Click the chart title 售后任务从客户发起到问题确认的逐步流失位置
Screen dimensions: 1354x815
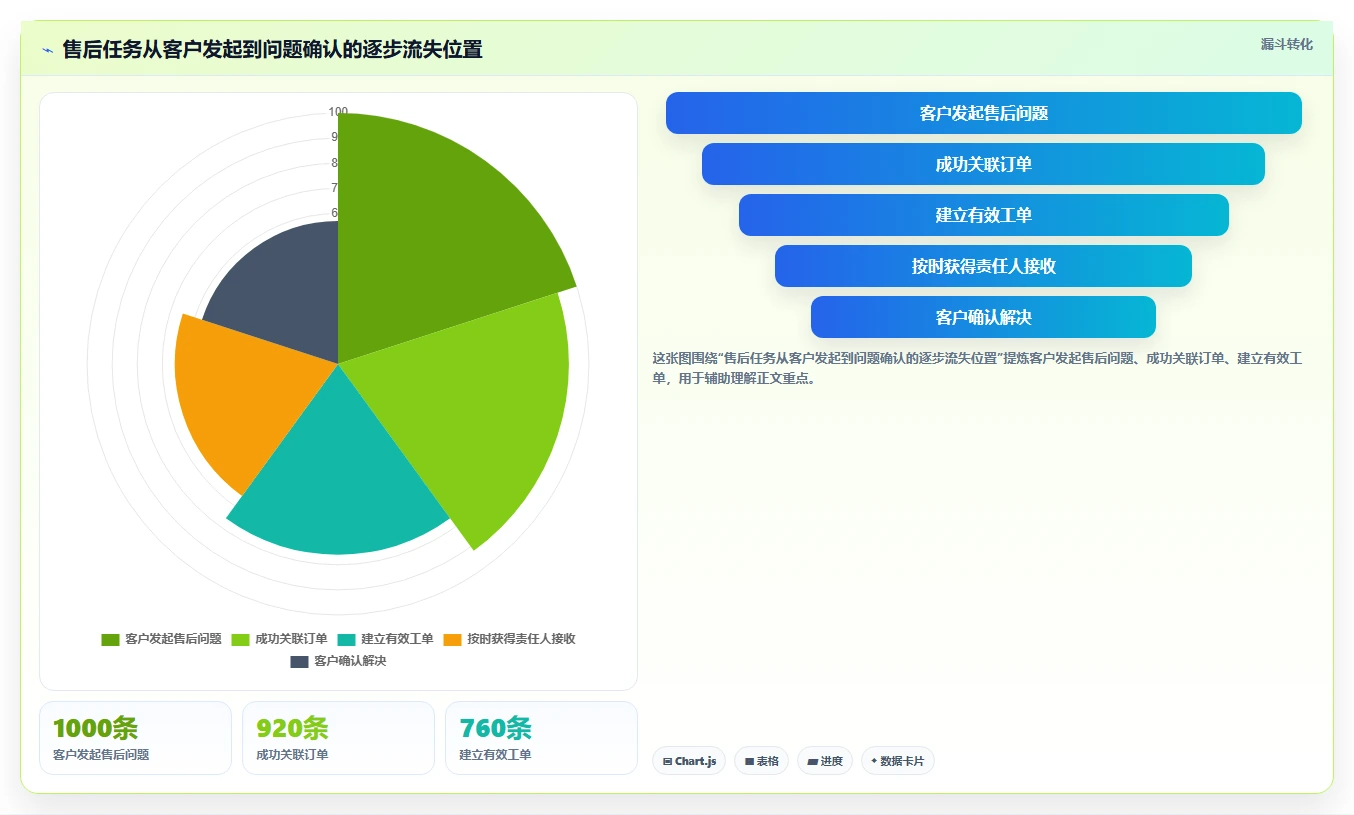pos(272,50)
